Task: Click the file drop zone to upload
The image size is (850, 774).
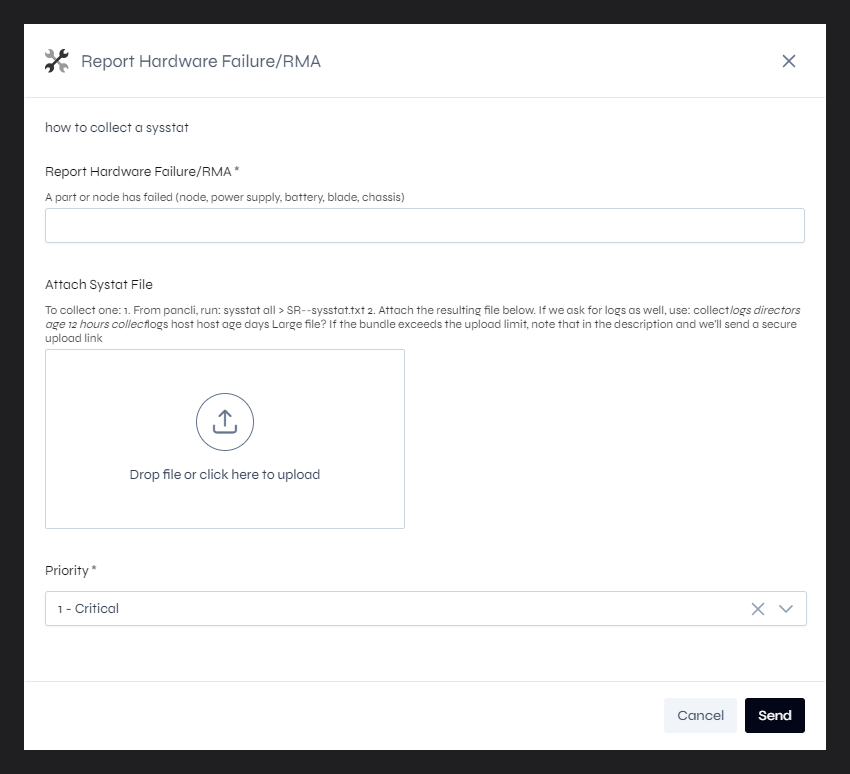Action: point(225,439)
